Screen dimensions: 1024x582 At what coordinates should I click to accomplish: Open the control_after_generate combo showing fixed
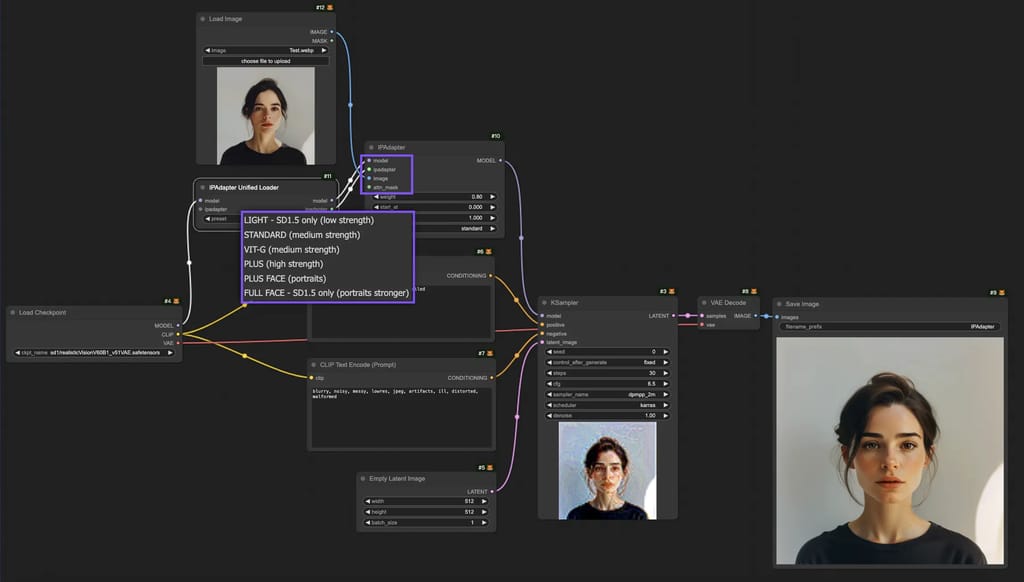click(607, 363)
